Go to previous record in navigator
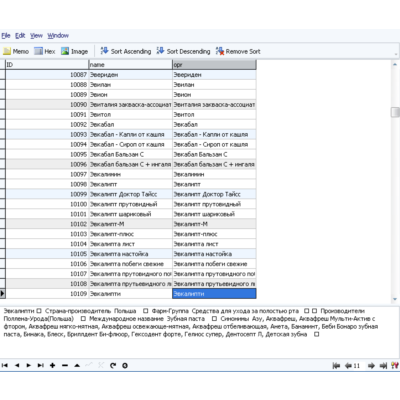Image resolution: width=400 pixels, height=400 pixels. pyautogui.click(x=17, y=365)
